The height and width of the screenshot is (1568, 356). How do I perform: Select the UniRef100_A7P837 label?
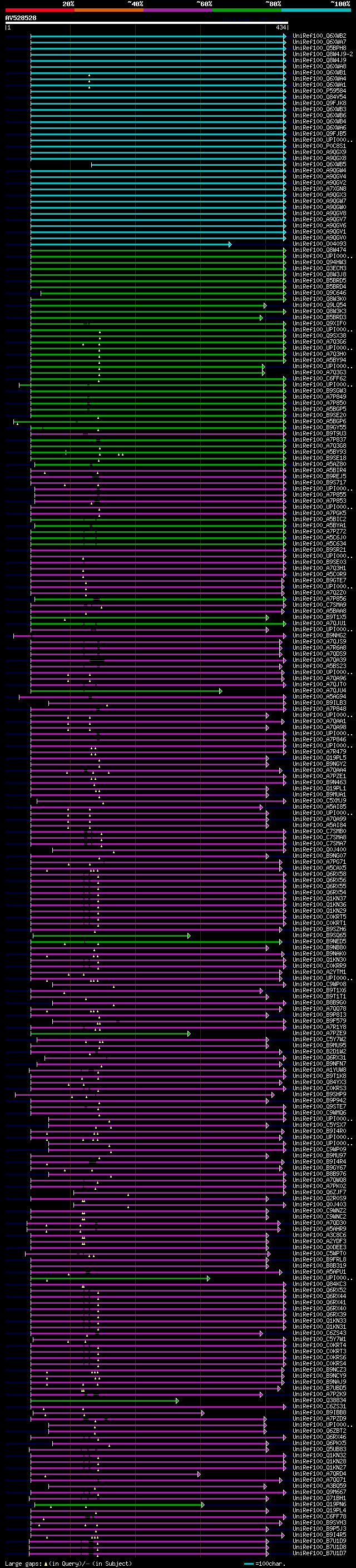coord(319,439)
